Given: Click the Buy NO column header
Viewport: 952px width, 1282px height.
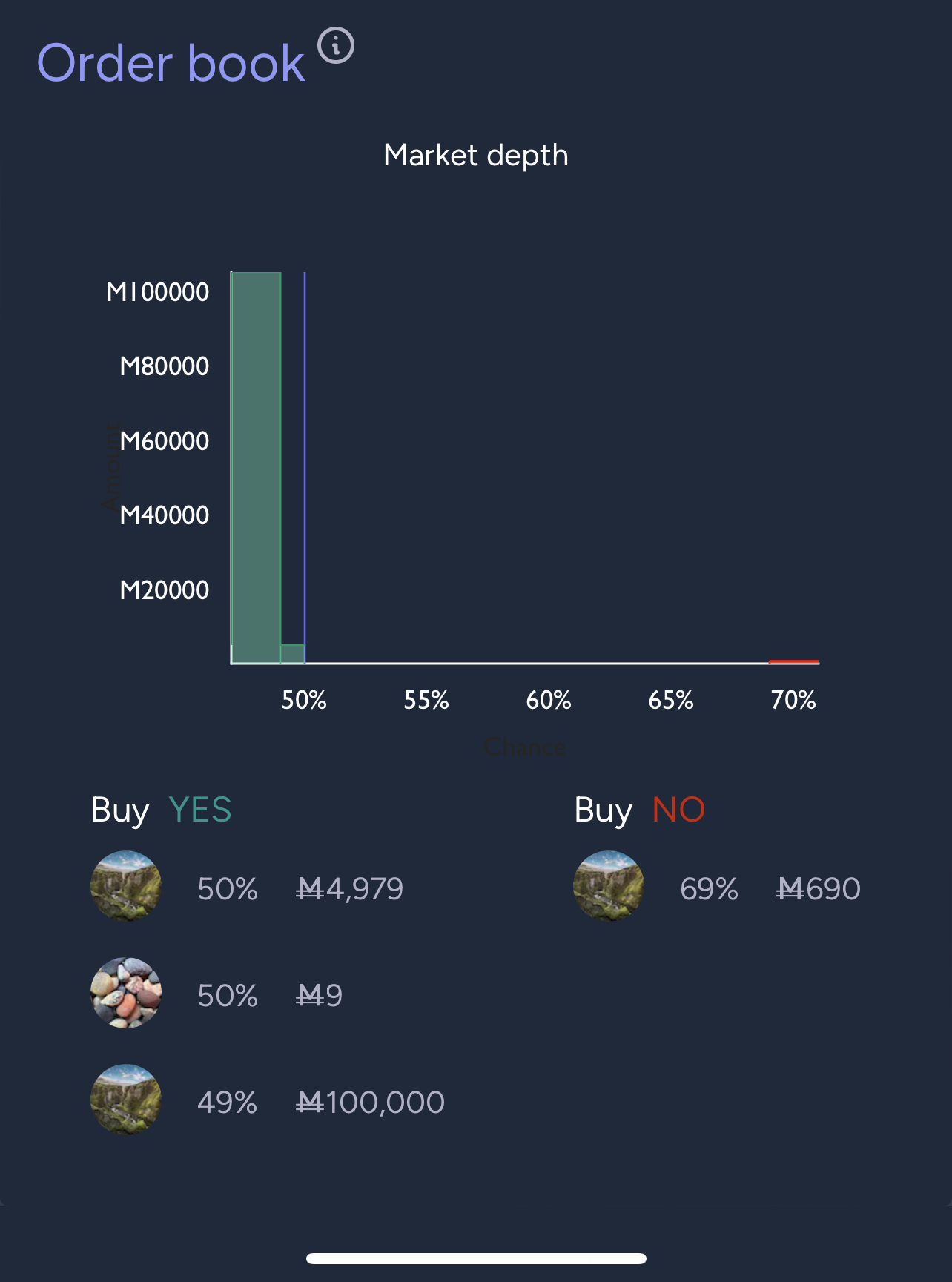Looking at the screenshot, I should coord(640,810).
